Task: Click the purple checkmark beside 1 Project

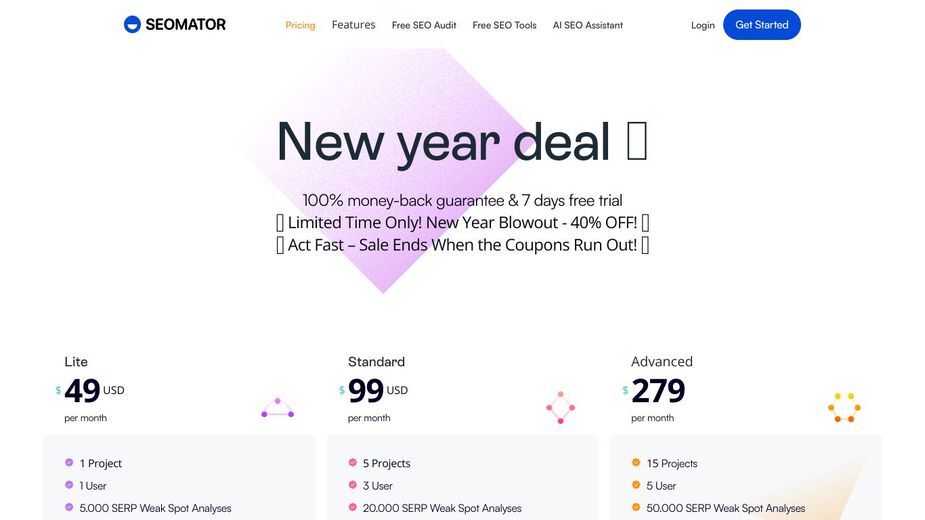Action: coord(69,463)
